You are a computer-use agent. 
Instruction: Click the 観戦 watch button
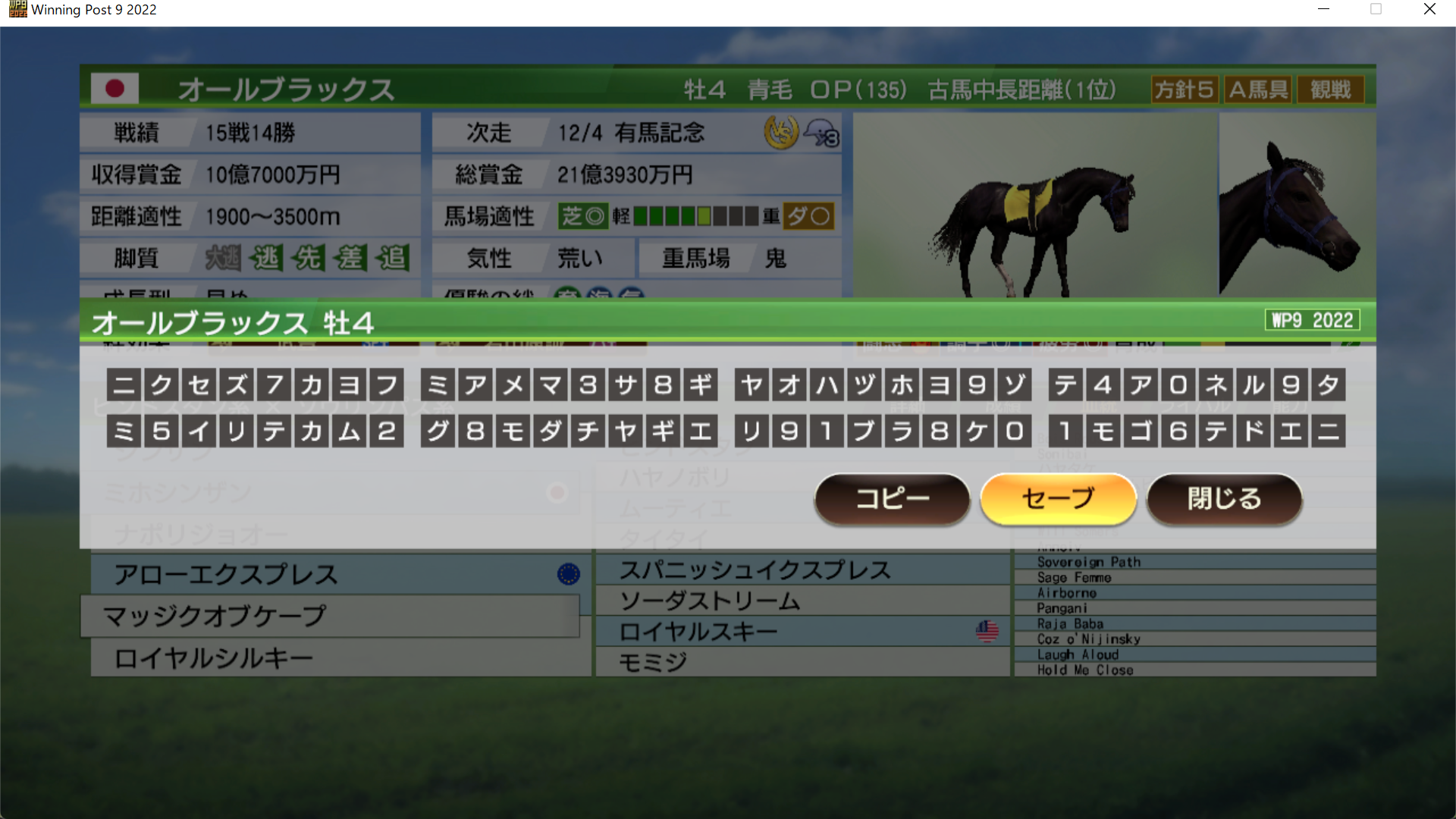click(x=1331, y=89)
